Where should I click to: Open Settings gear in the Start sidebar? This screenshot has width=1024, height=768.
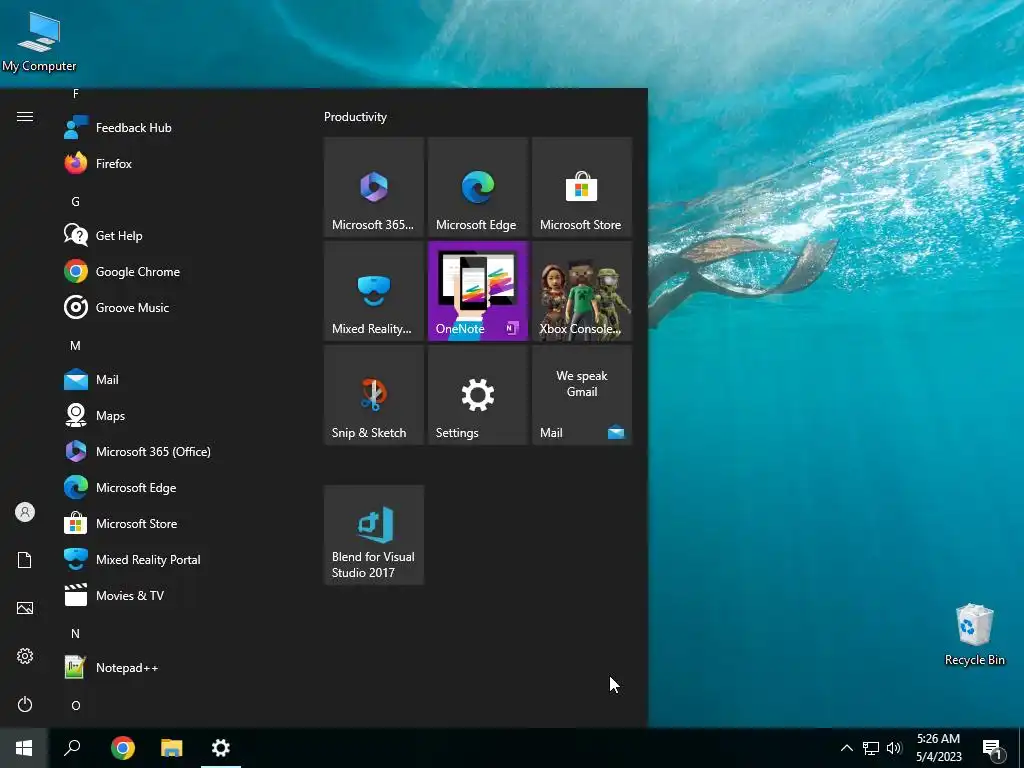(25, 656)
